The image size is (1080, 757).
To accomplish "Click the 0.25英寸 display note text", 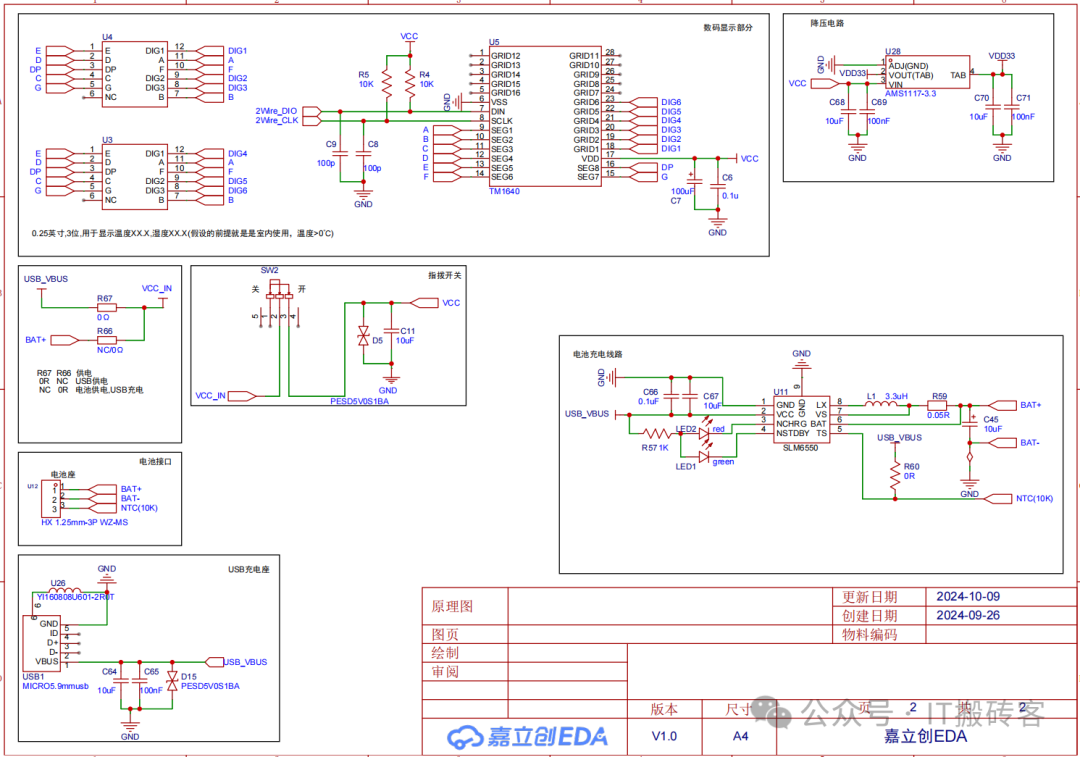I will (183, 234).
